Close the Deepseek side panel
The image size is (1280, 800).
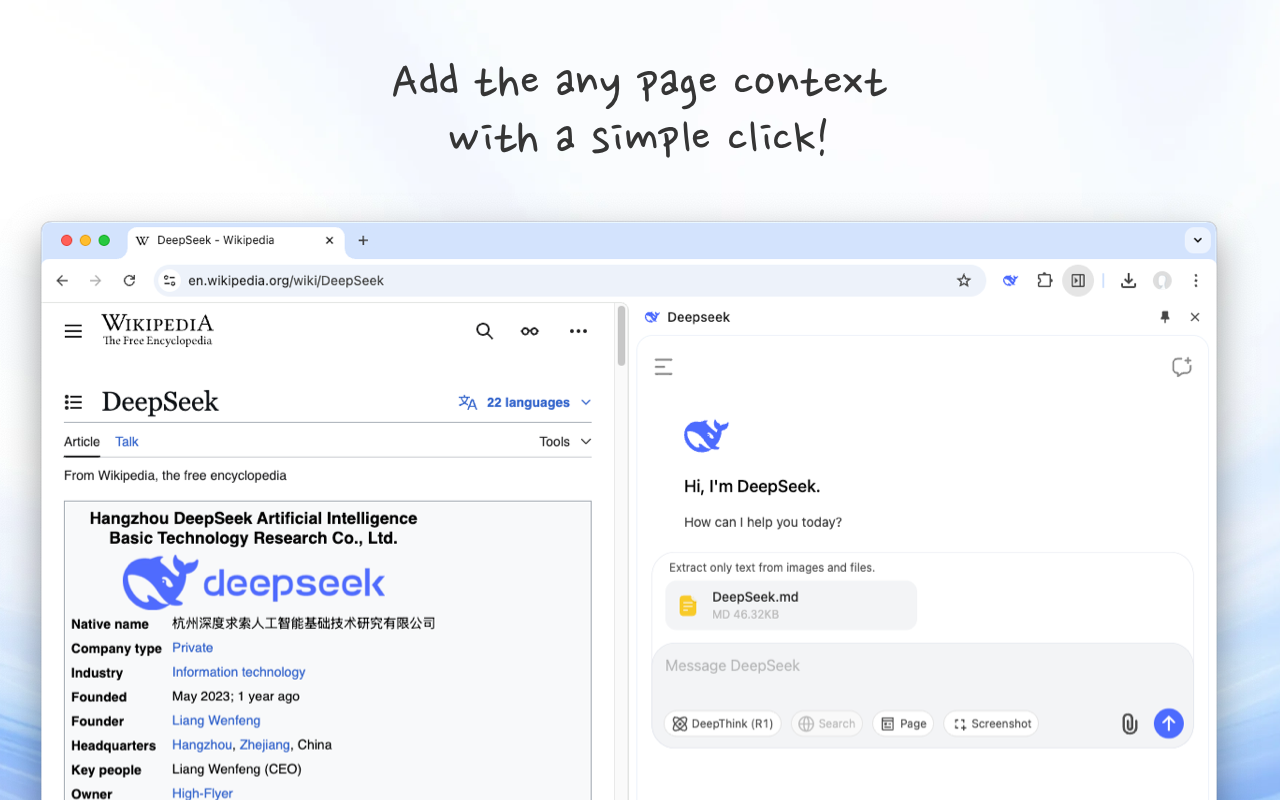[x=1194, y=317]
